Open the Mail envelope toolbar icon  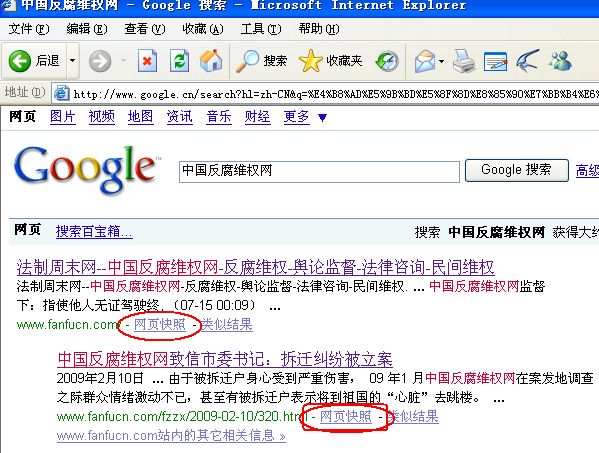point(425,61)
